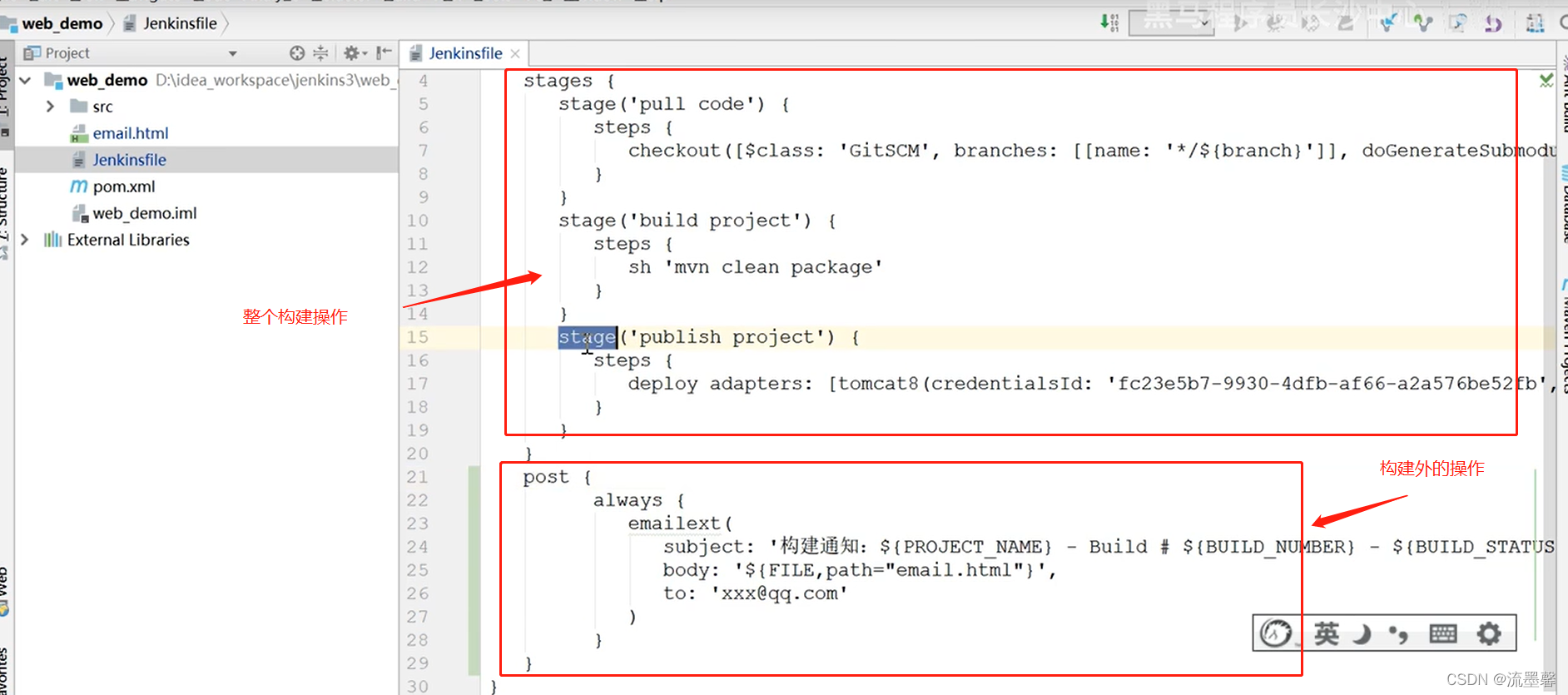Click the green inspection checkmark icon
This screenshot has height=695, width=1568.
(1546, 81)
